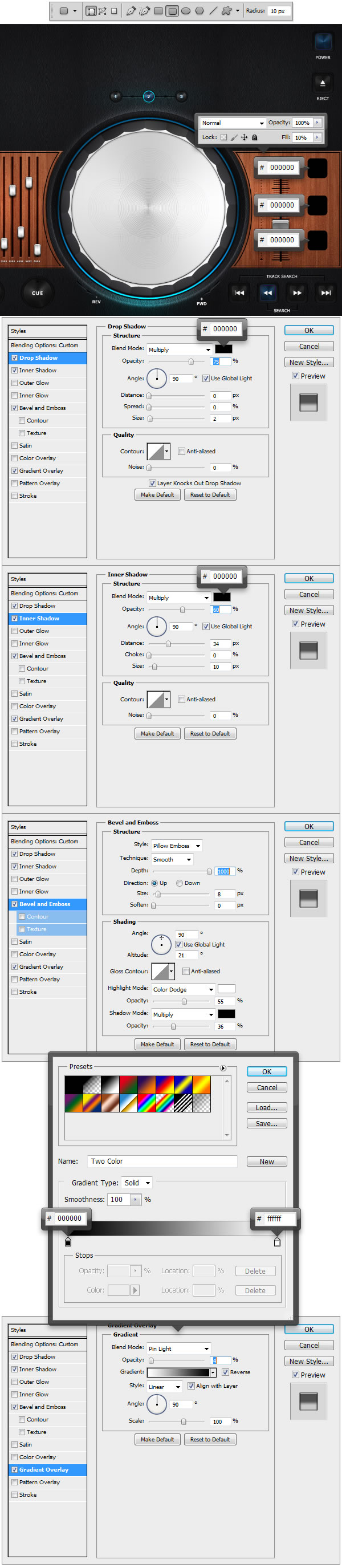Select Stroke in the bottom Styles list
342x1568 pixels.
point(47,1494)
